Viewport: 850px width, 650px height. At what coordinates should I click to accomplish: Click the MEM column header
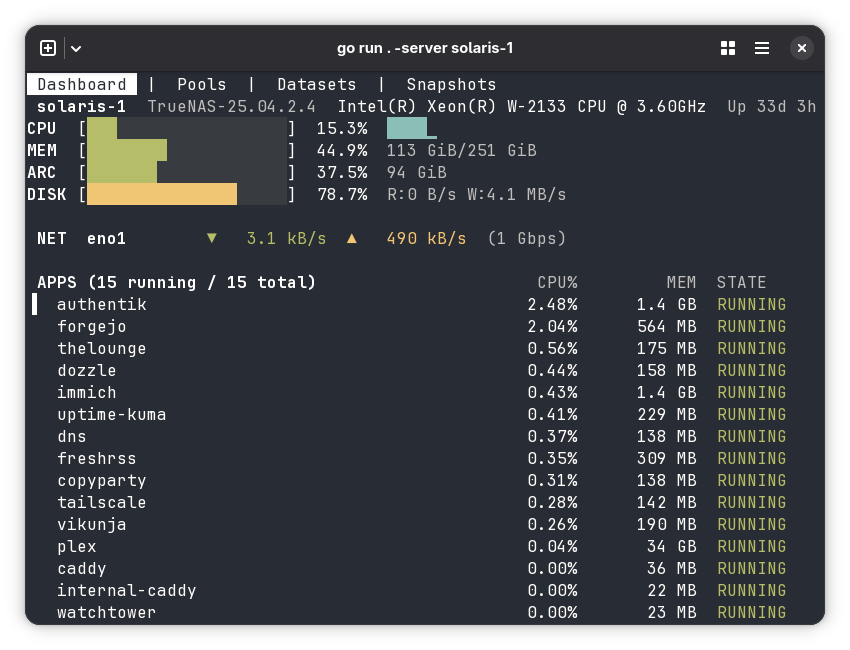point(681,282)
